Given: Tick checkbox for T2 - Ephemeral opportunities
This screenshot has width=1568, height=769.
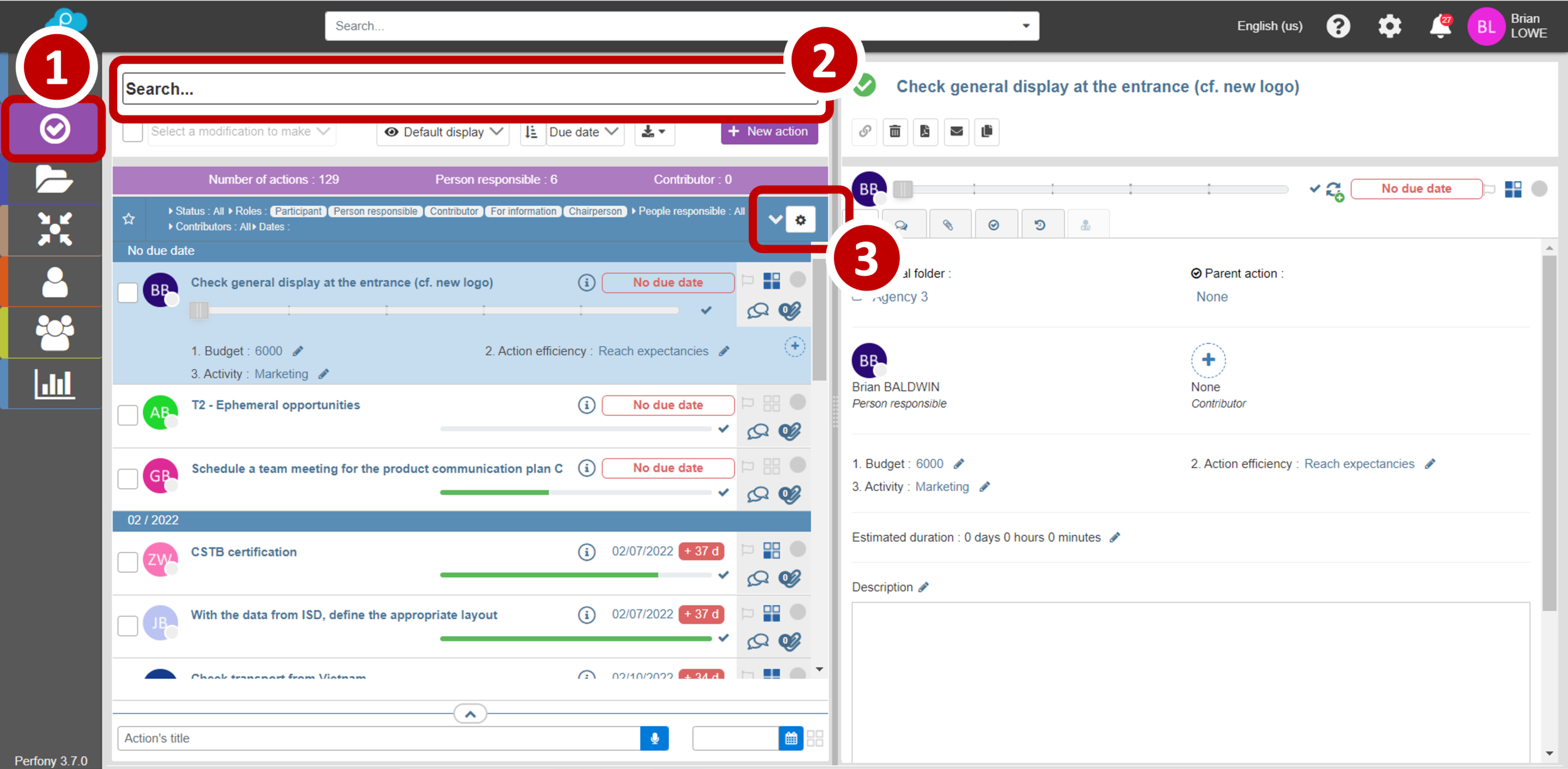Looking at the screenshot, I should [128, 415].
